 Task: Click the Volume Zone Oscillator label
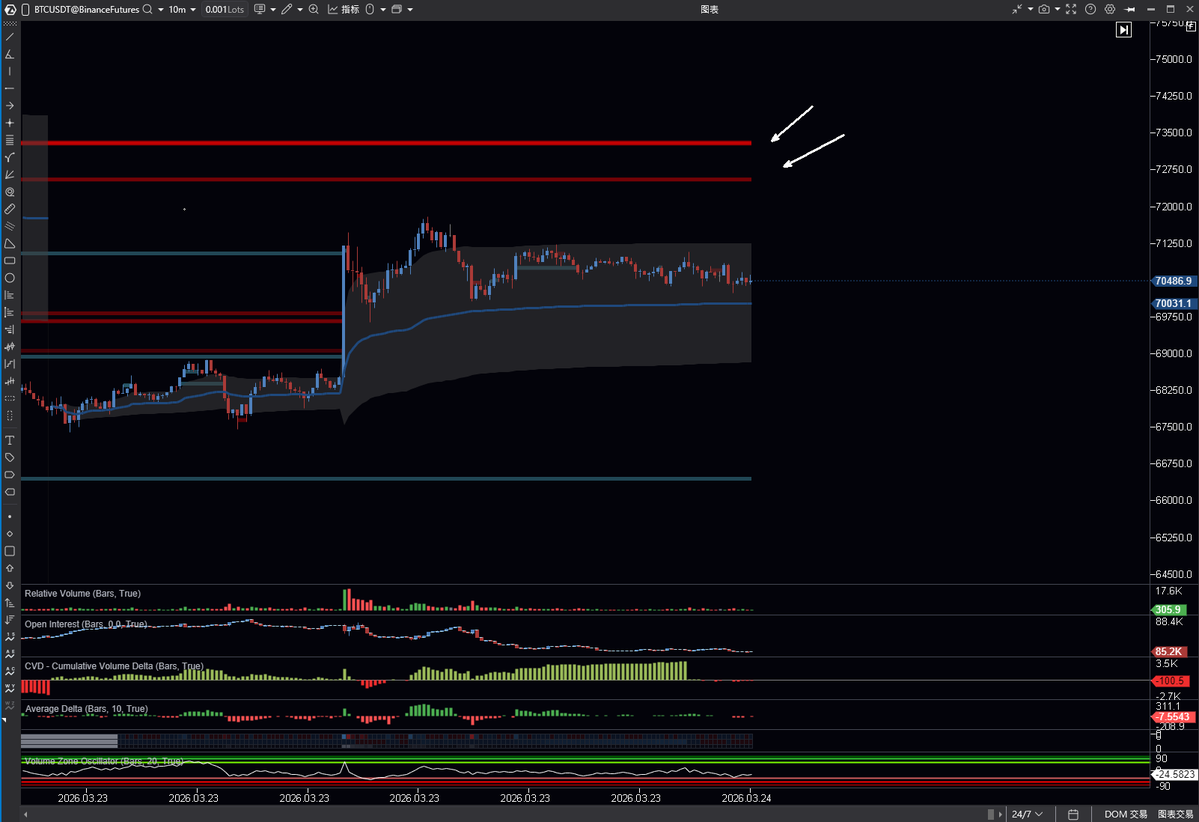point(104,761)
